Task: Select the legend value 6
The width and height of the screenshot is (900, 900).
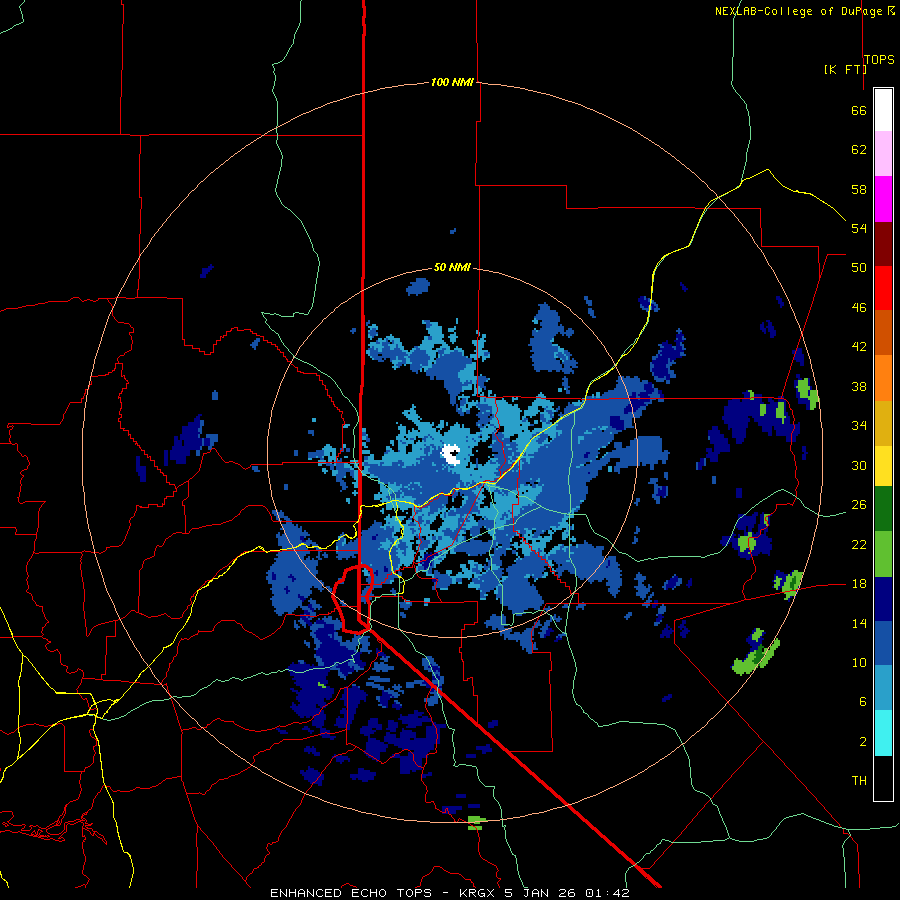Action: (862, 702)
